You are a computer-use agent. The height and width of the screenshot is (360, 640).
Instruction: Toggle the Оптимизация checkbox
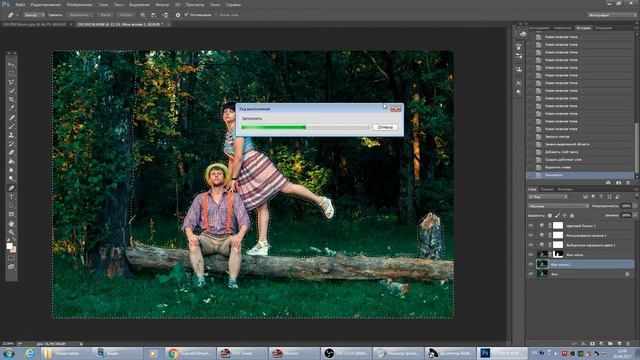point(186,15)
